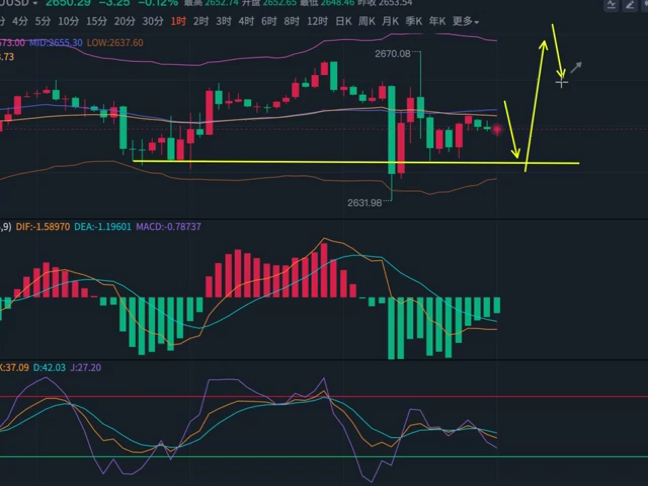The width and height of the screenshot is (648, 486).
Task: Click the 2670.08 high price label
Action: (x=393, y=54)
